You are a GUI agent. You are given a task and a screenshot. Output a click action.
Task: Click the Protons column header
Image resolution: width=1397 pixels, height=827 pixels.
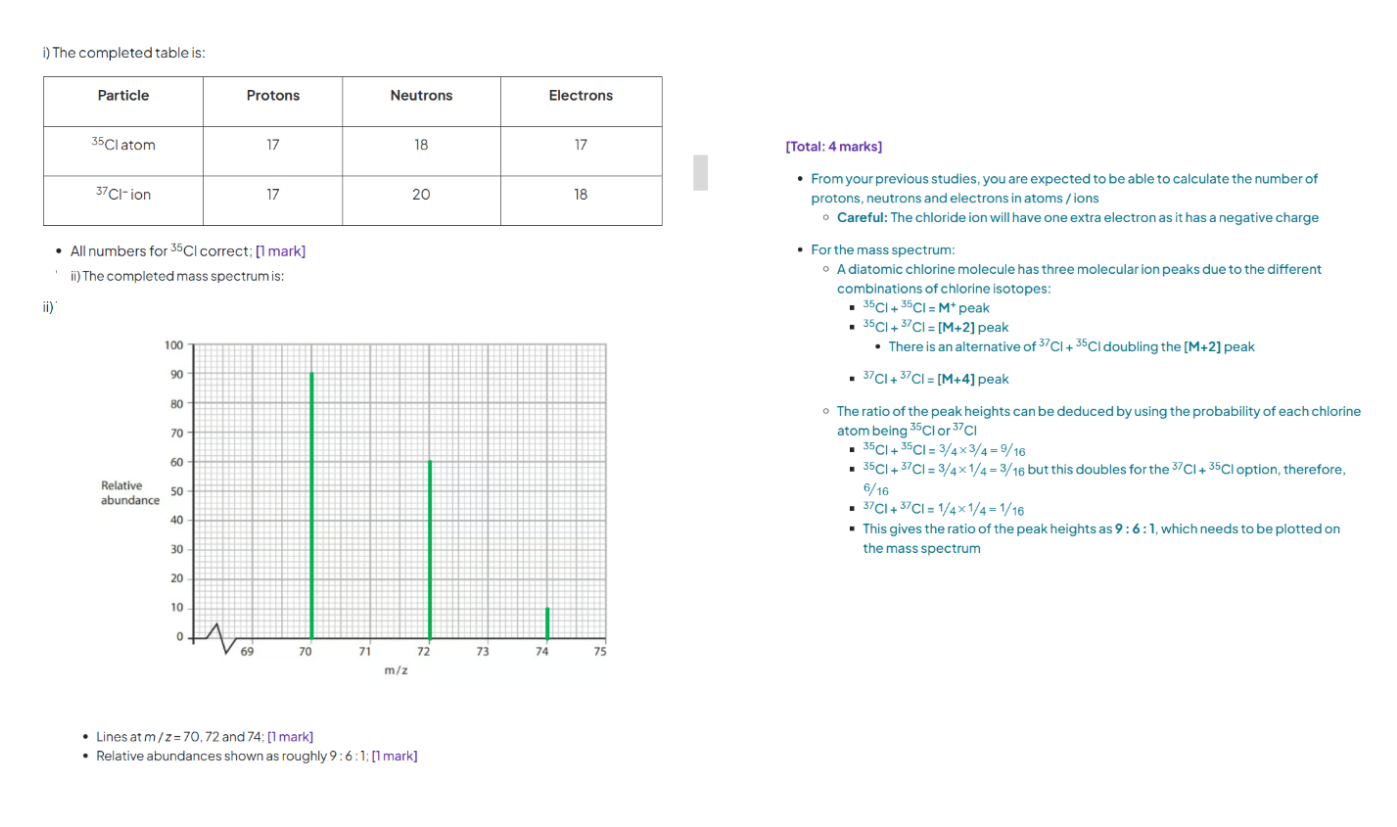point(273,96)
